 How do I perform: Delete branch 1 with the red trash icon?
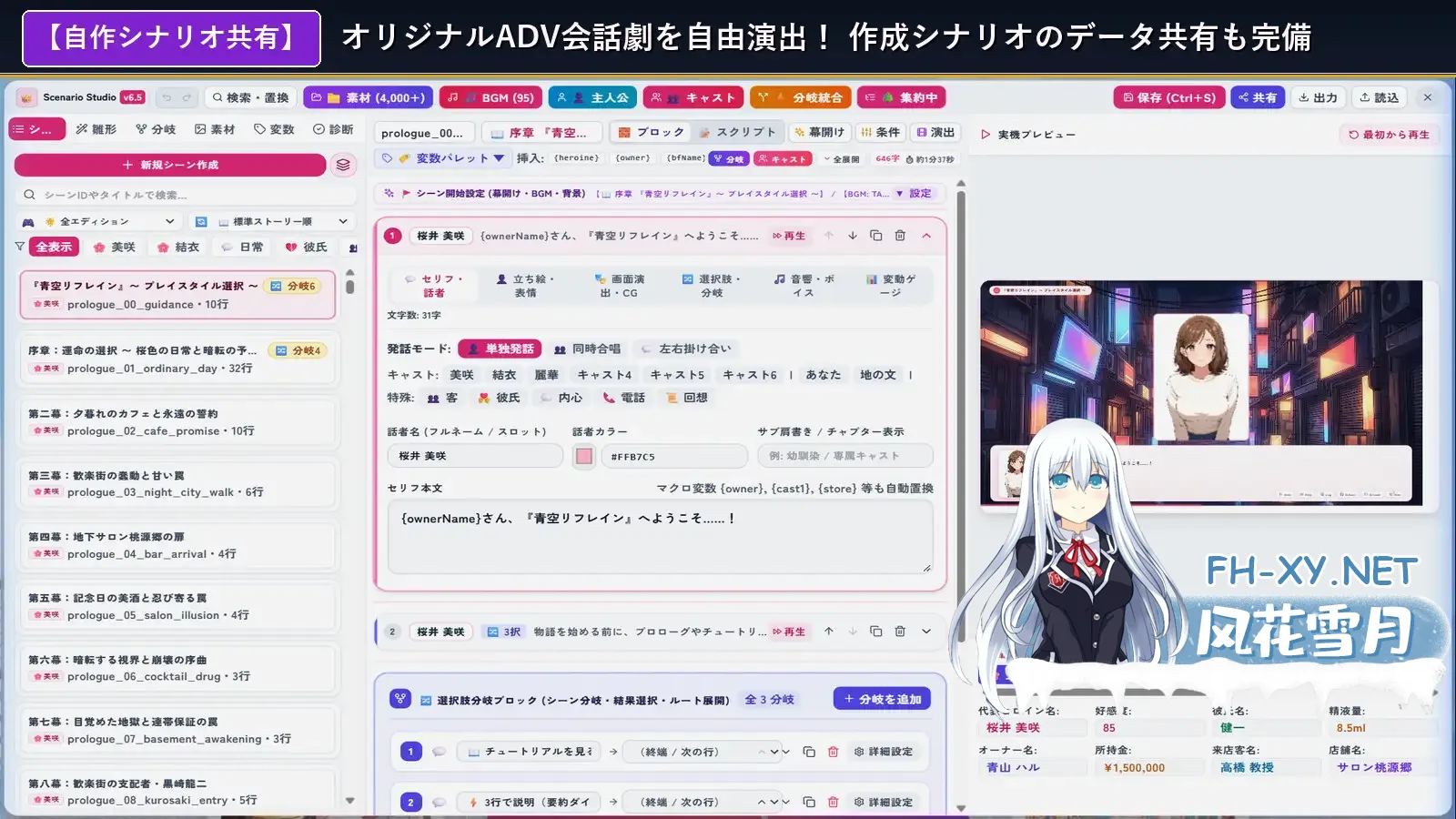pos(833,752)
